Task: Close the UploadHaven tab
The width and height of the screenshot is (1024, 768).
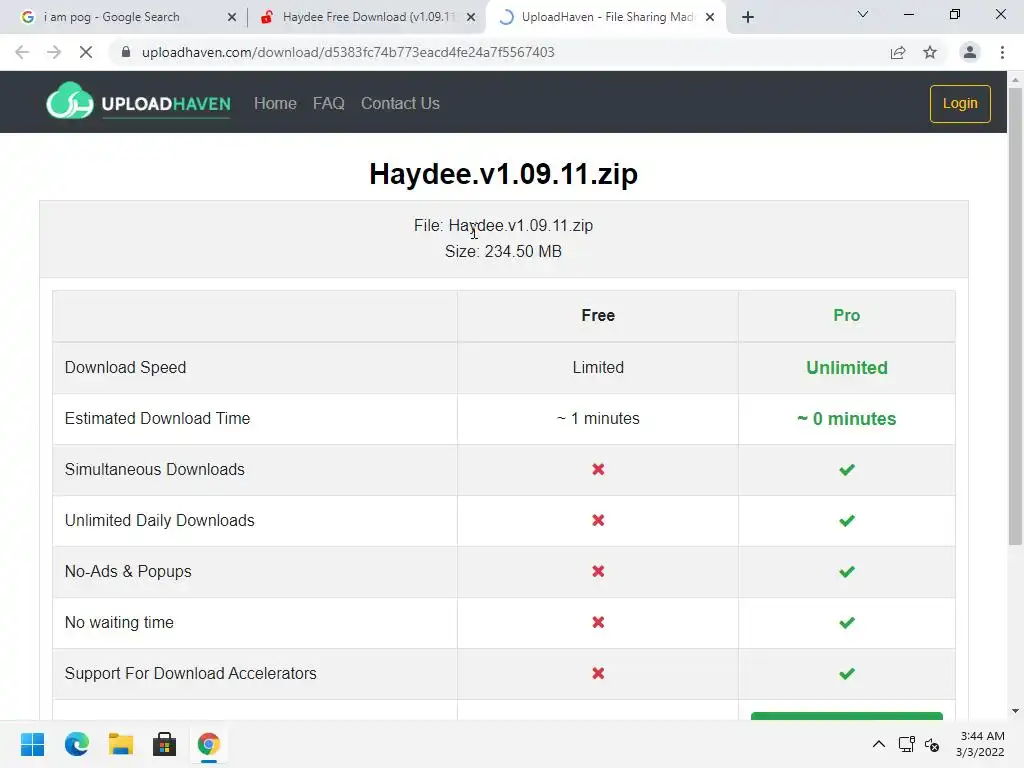Action: (710, 17)
